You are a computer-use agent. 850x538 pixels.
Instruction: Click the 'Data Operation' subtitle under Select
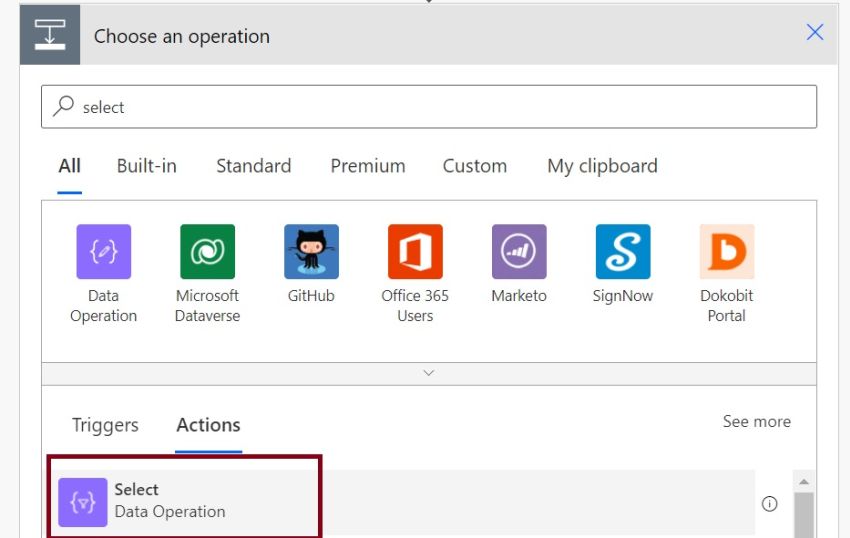pyautogui.click(x=170, y=511)
